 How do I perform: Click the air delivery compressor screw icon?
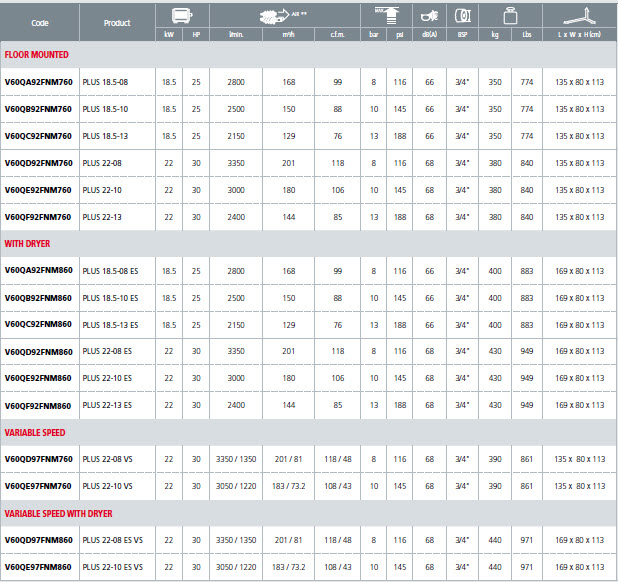274,17
